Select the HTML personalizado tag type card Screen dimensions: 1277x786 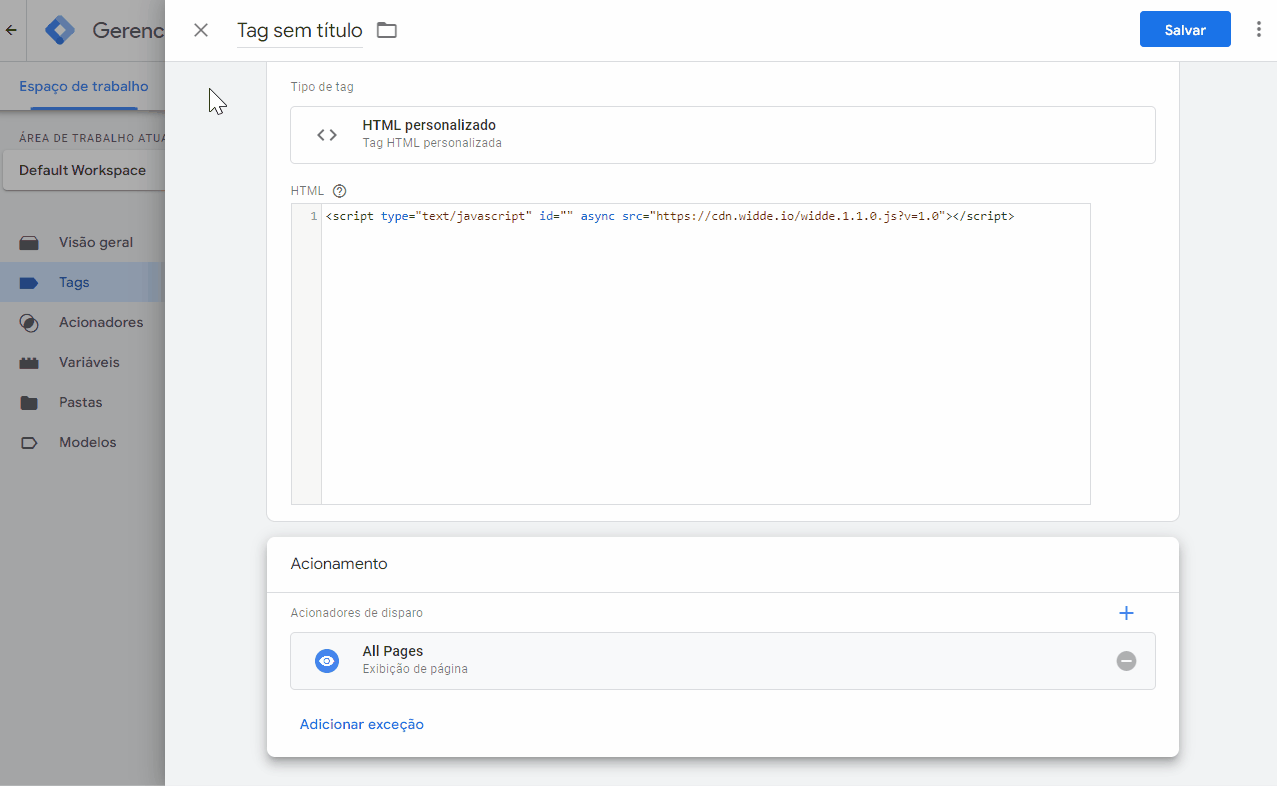pos(722,135)
